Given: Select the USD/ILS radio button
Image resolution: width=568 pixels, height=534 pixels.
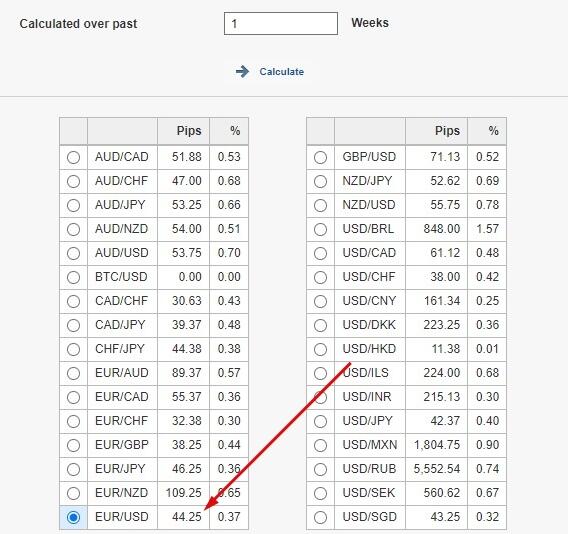Looking at the screenshot, I should [x=320, y=374].
